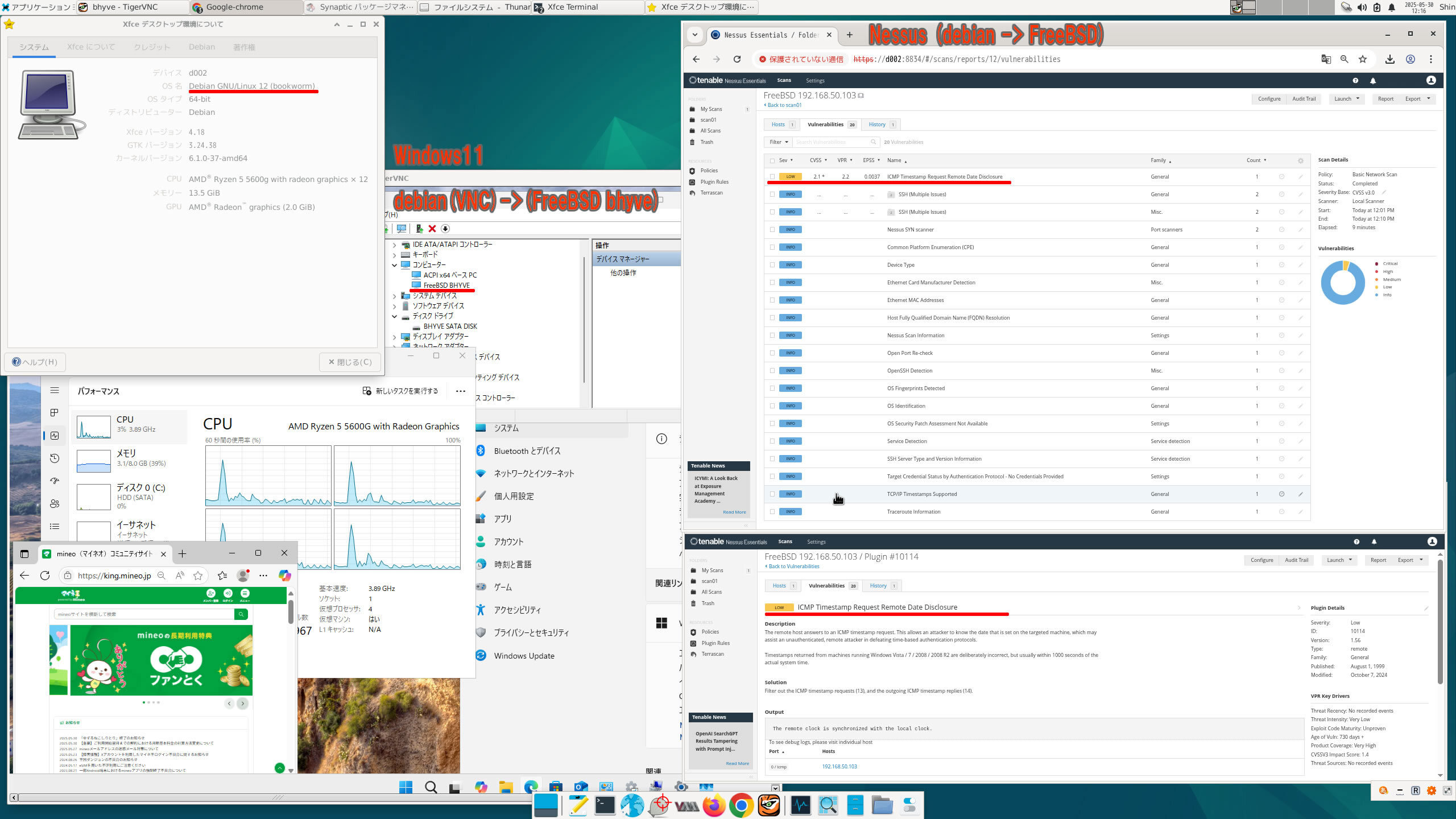The image size is (1456, 819).
Task: Check the ICMP Timestamp Request row checkbox
Action: click(x=772, y=177)
